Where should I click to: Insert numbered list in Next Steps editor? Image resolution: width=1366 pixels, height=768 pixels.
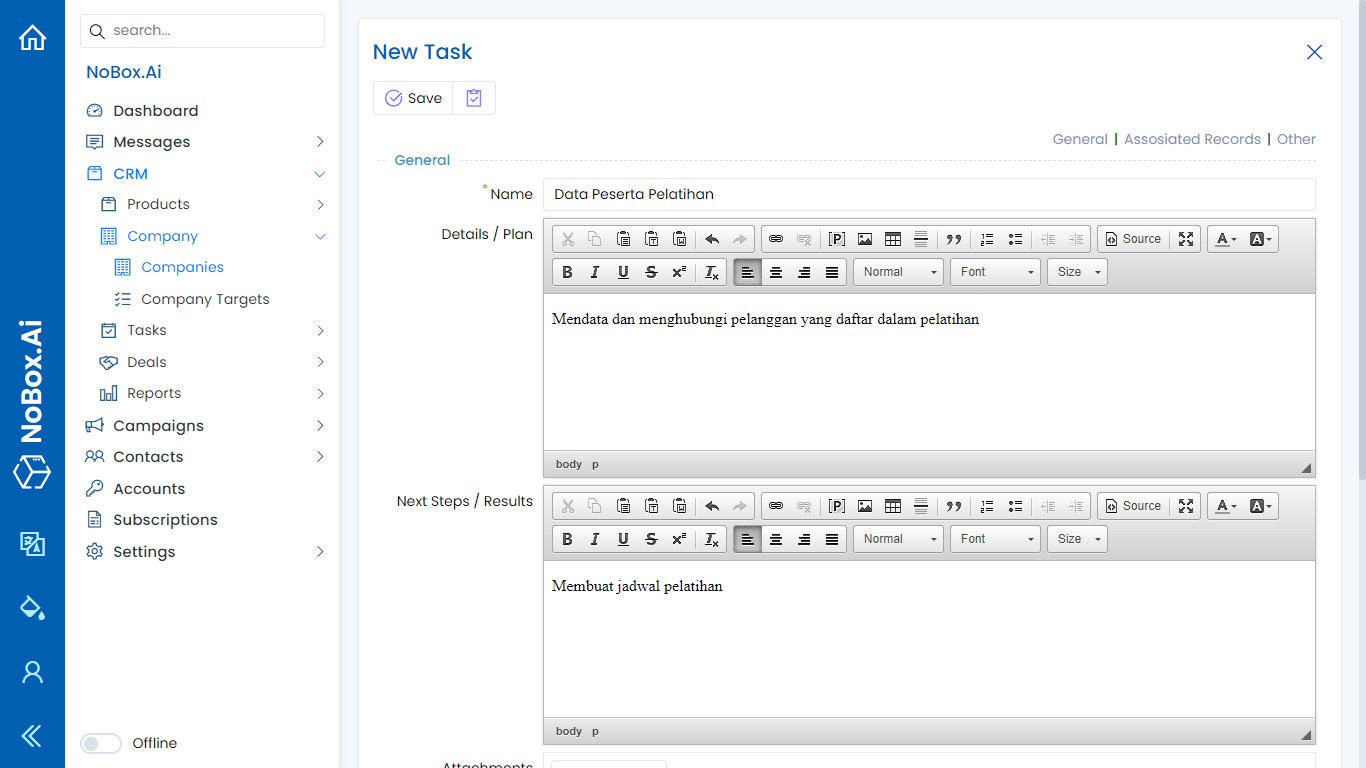click(986, 505)
